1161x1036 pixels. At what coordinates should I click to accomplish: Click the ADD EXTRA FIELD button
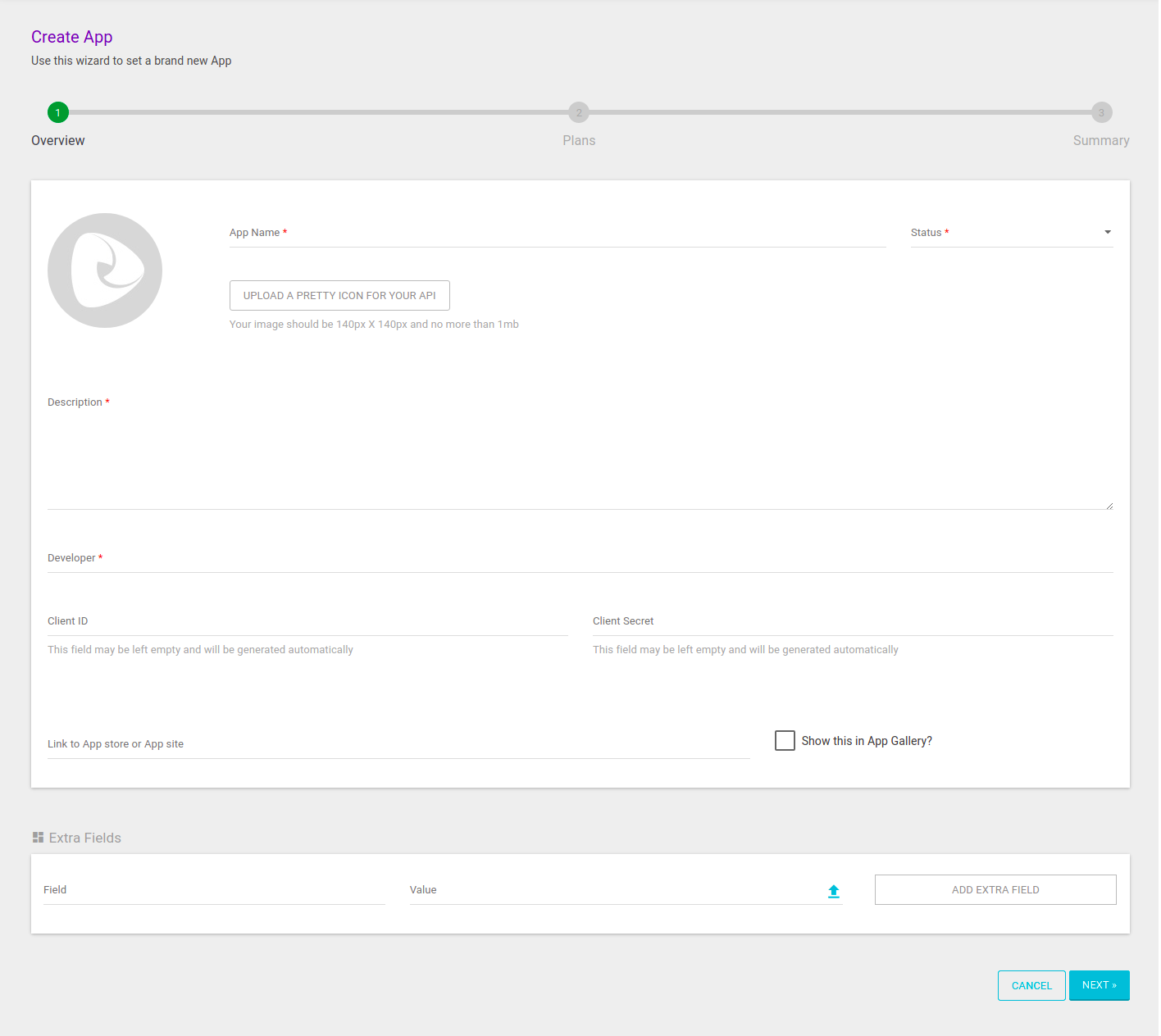tap(995, 889)
